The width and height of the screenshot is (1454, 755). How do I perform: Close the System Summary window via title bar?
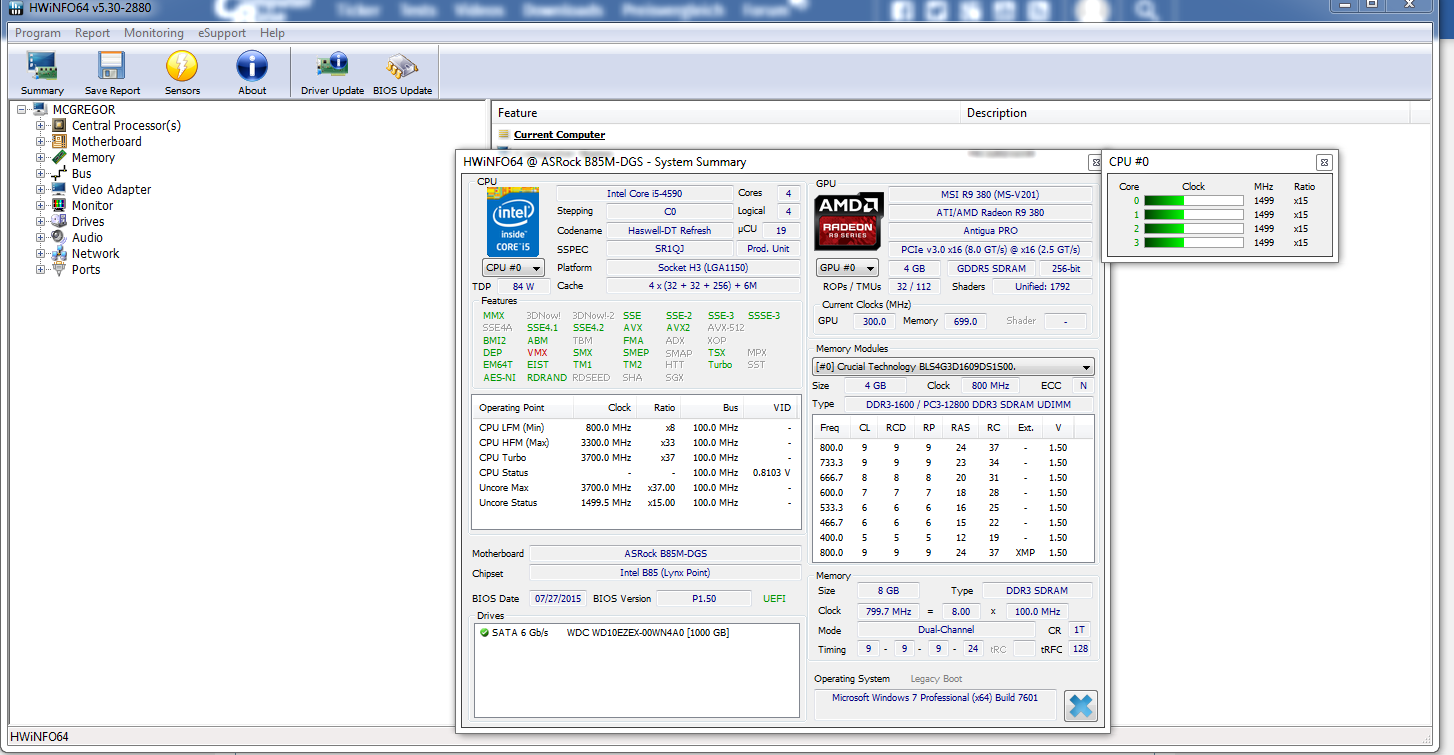(1096, 162)
